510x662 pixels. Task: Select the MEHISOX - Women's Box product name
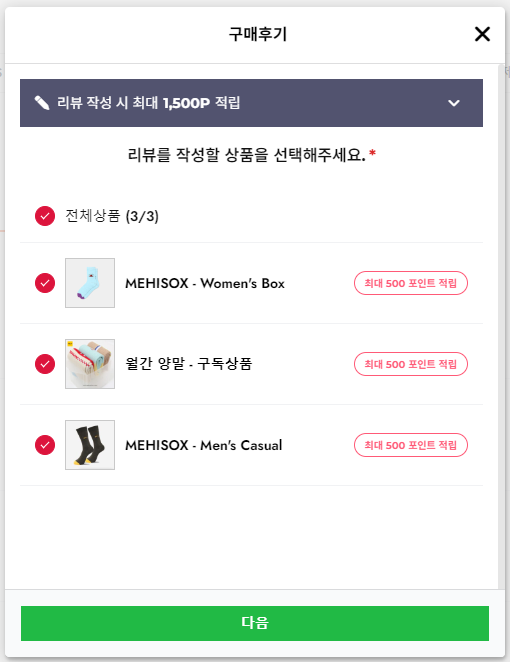205,283
